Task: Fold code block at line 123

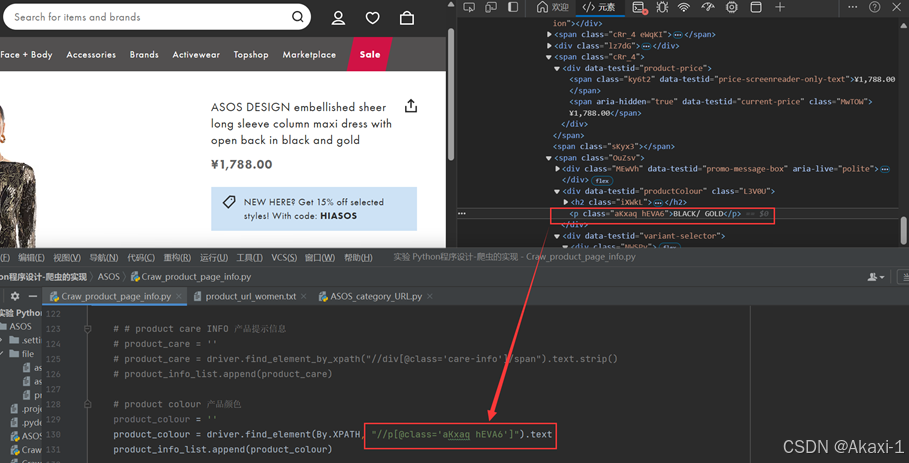Action: [88, 329]
